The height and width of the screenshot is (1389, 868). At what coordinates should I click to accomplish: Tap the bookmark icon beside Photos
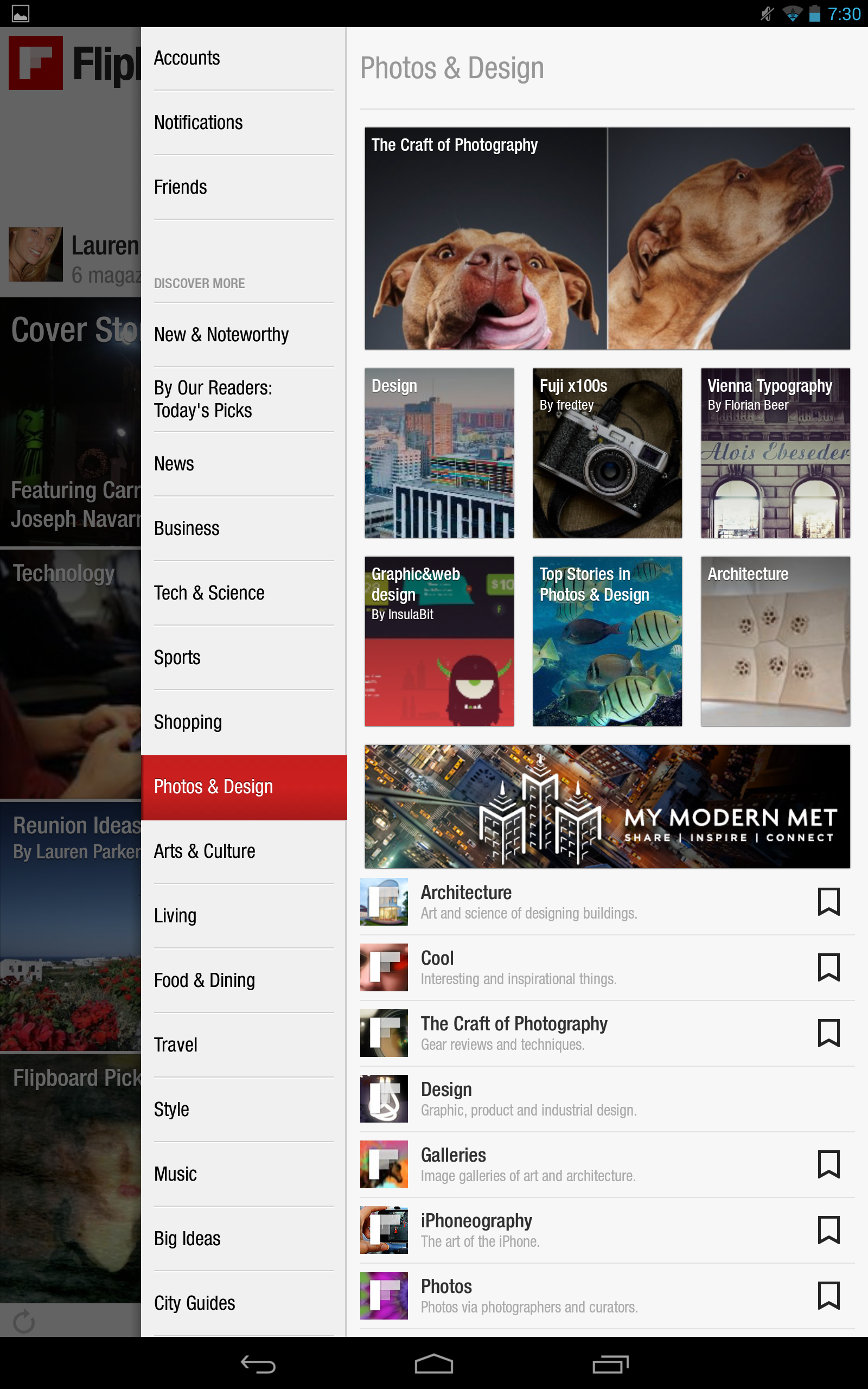click(x=828, y=1296)
